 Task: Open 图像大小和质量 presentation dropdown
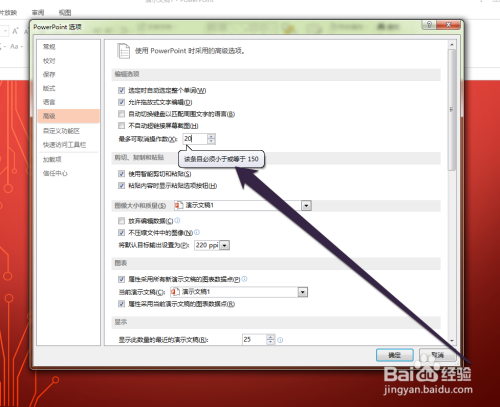pyautogui.click(x=306, y=205)
